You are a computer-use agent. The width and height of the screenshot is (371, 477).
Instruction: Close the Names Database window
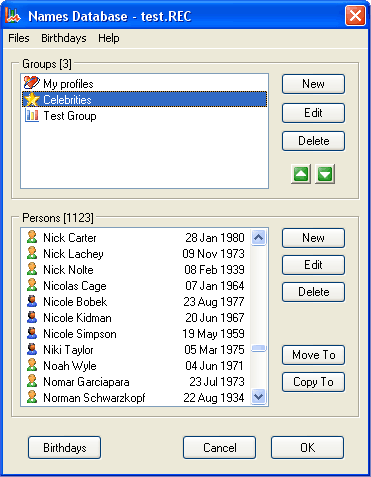click(355, 15)
